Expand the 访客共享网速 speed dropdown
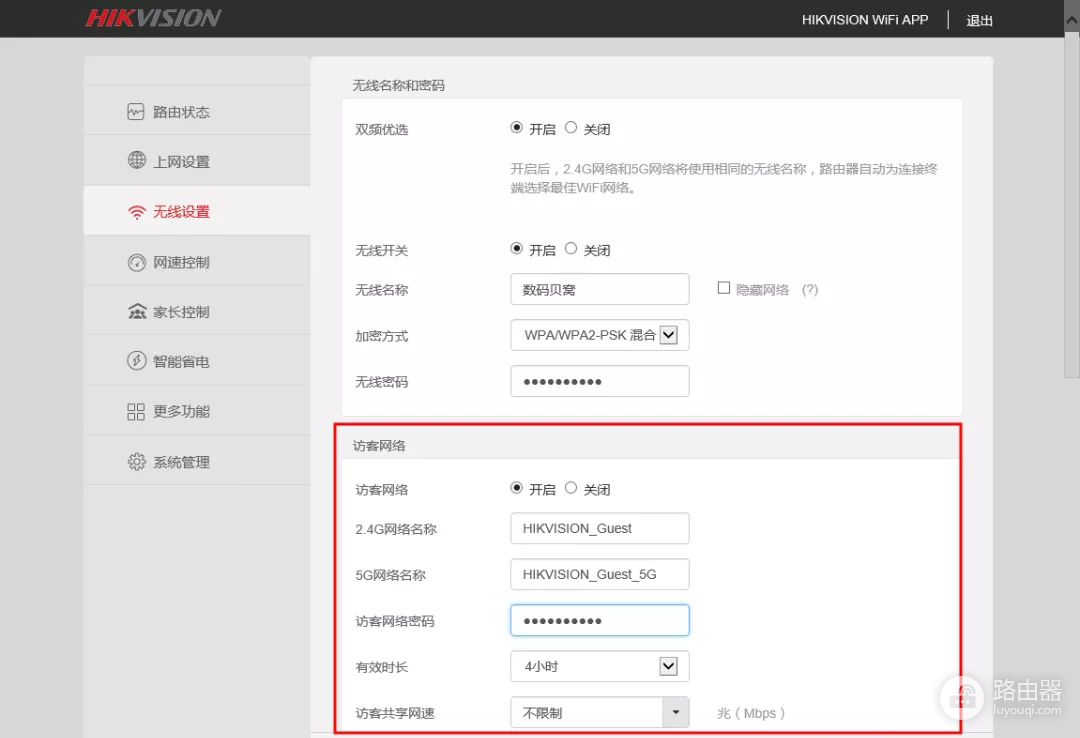The width and height of the screenshot is (1080, 738). pyautogui.click(x=677, y=712)
